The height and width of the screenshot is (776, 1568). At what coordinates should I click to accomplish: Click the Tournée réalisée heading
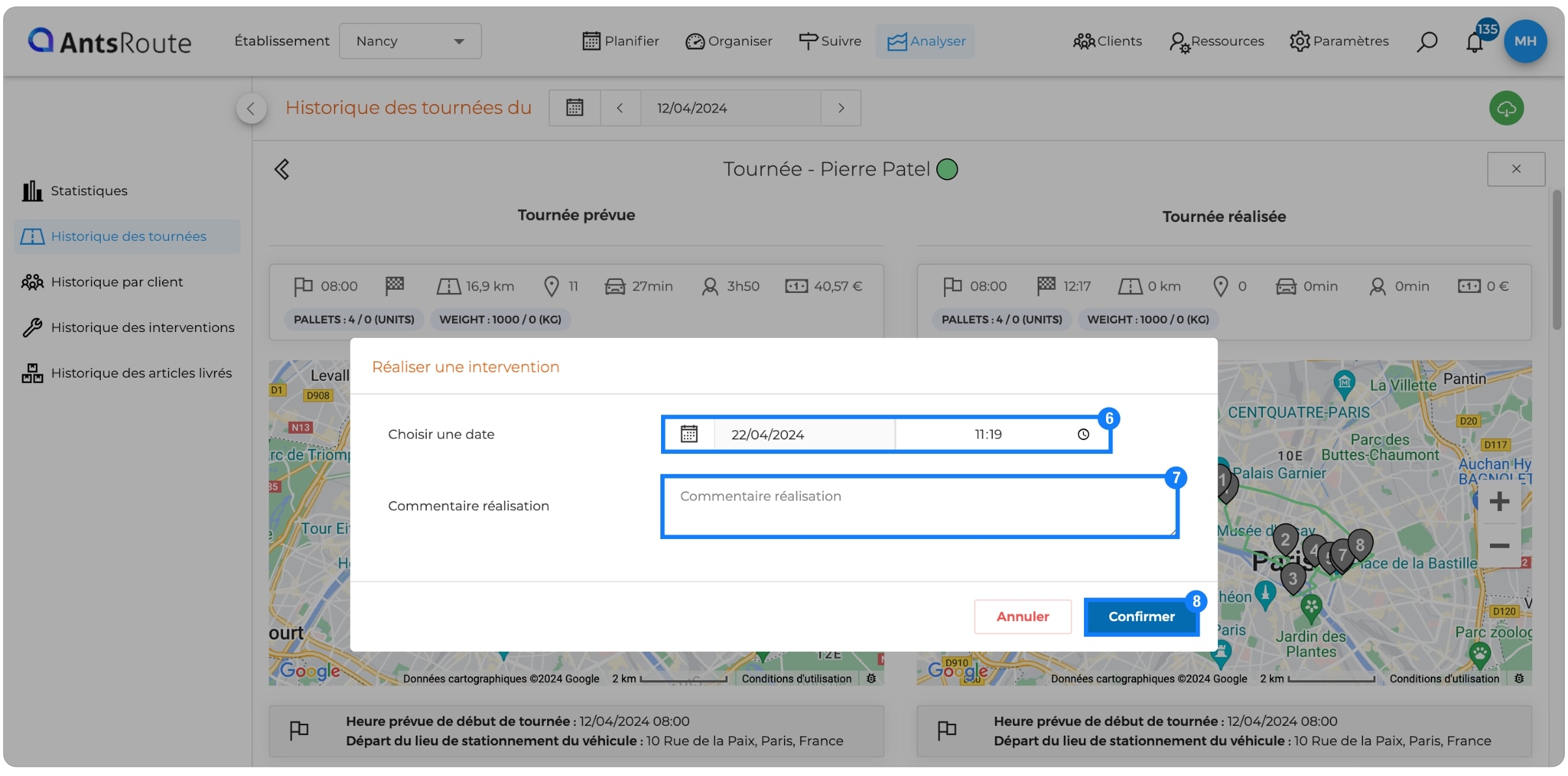click(1224, 217)
